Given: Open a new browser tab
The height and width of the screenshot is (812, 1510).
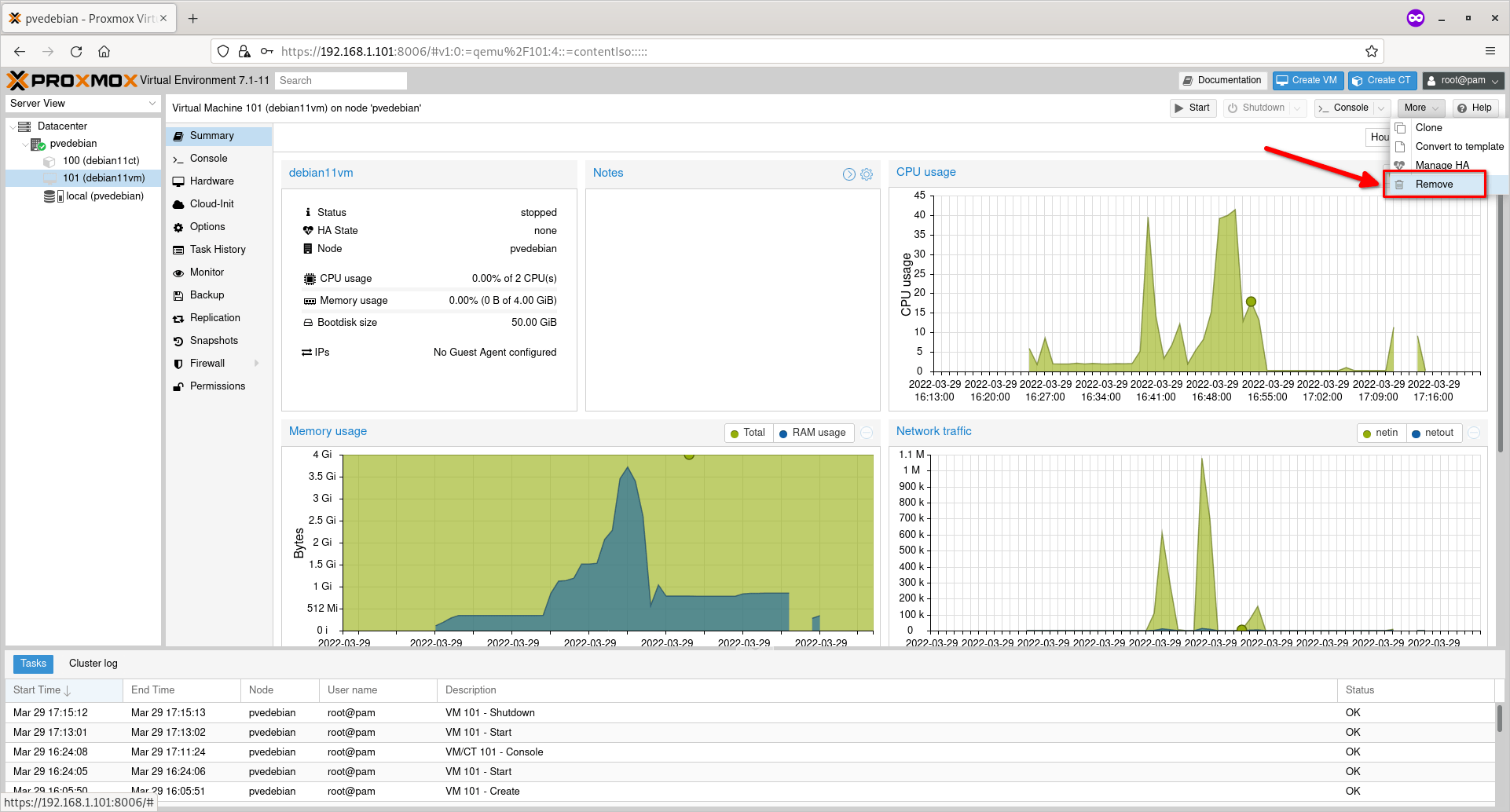Looking at the screenshot, I should tap(193, 18).
